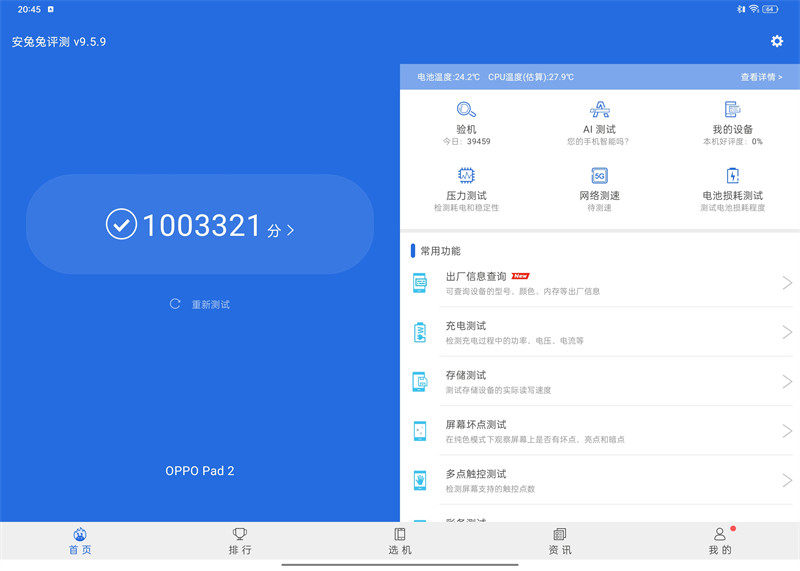This screenshot has height=571, width=800.
Task: Tap the 多点触控测试 title
Action: 476,474
